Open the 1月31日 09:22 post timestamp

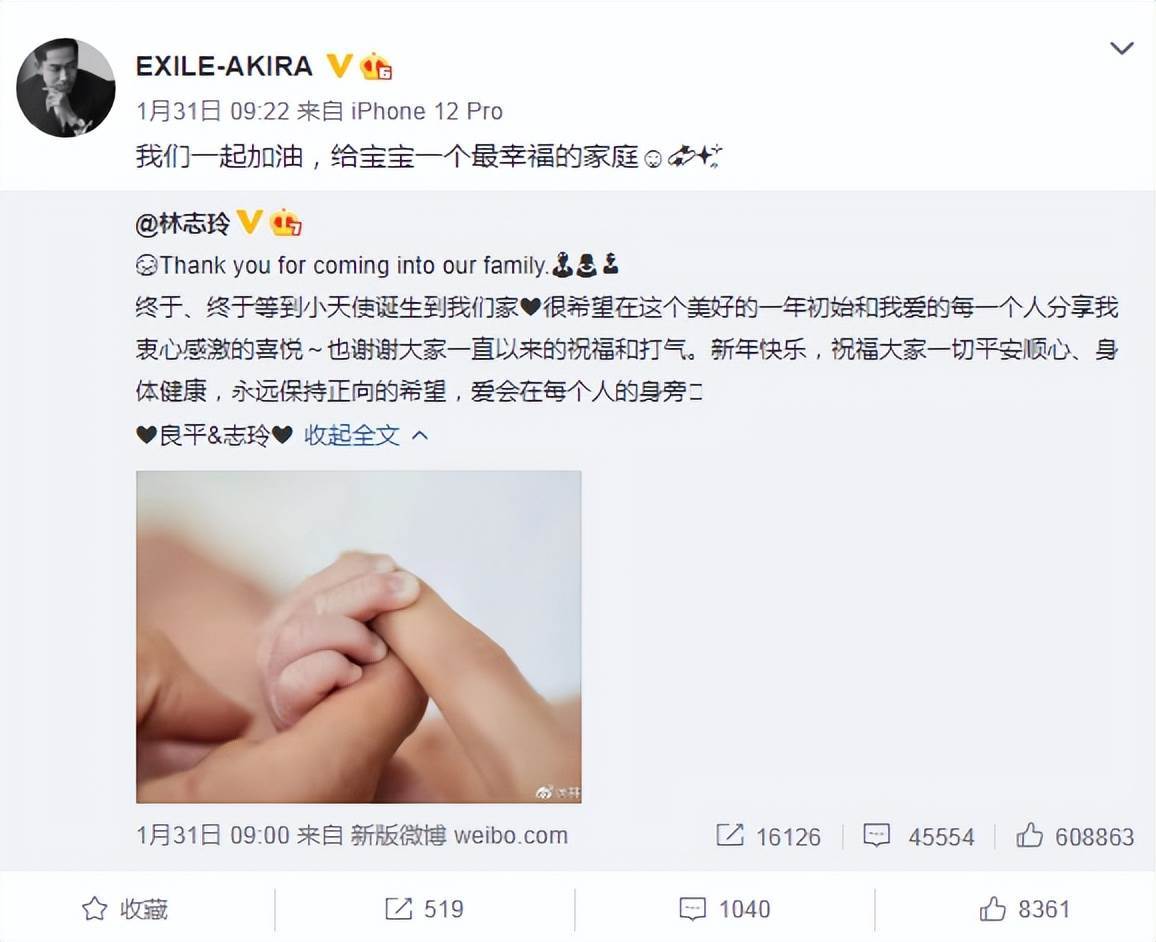point(212,111)
